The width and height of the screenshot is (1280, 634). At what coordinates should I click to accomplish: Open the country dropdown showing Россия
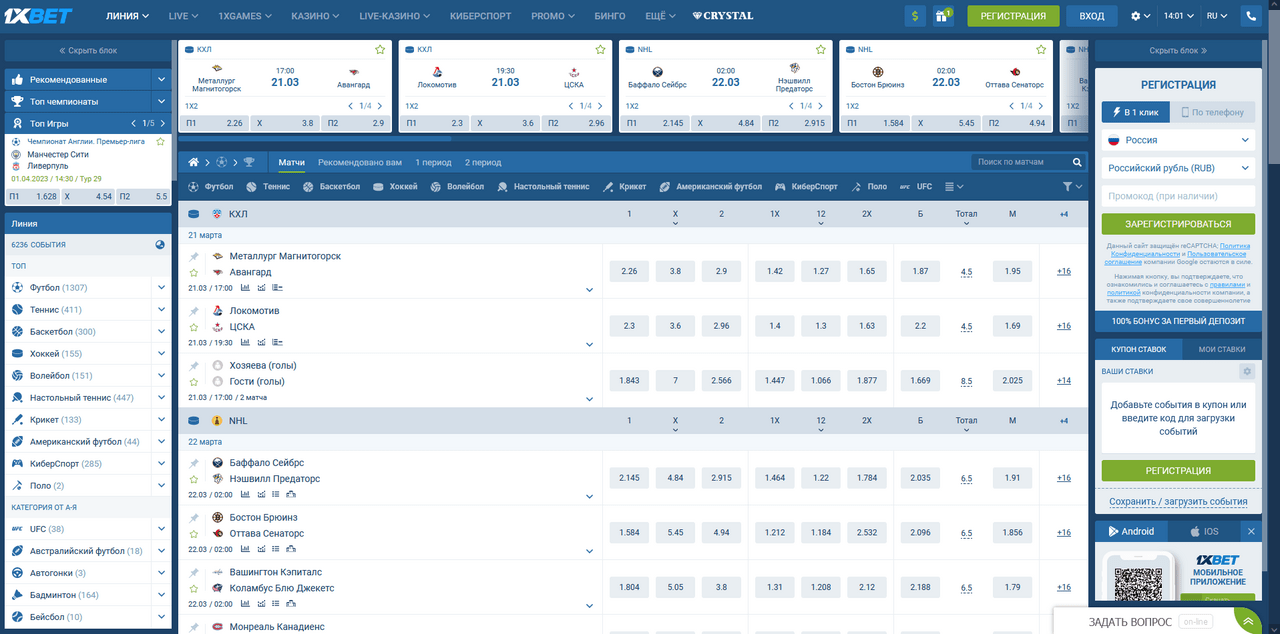click(1178, 140)
